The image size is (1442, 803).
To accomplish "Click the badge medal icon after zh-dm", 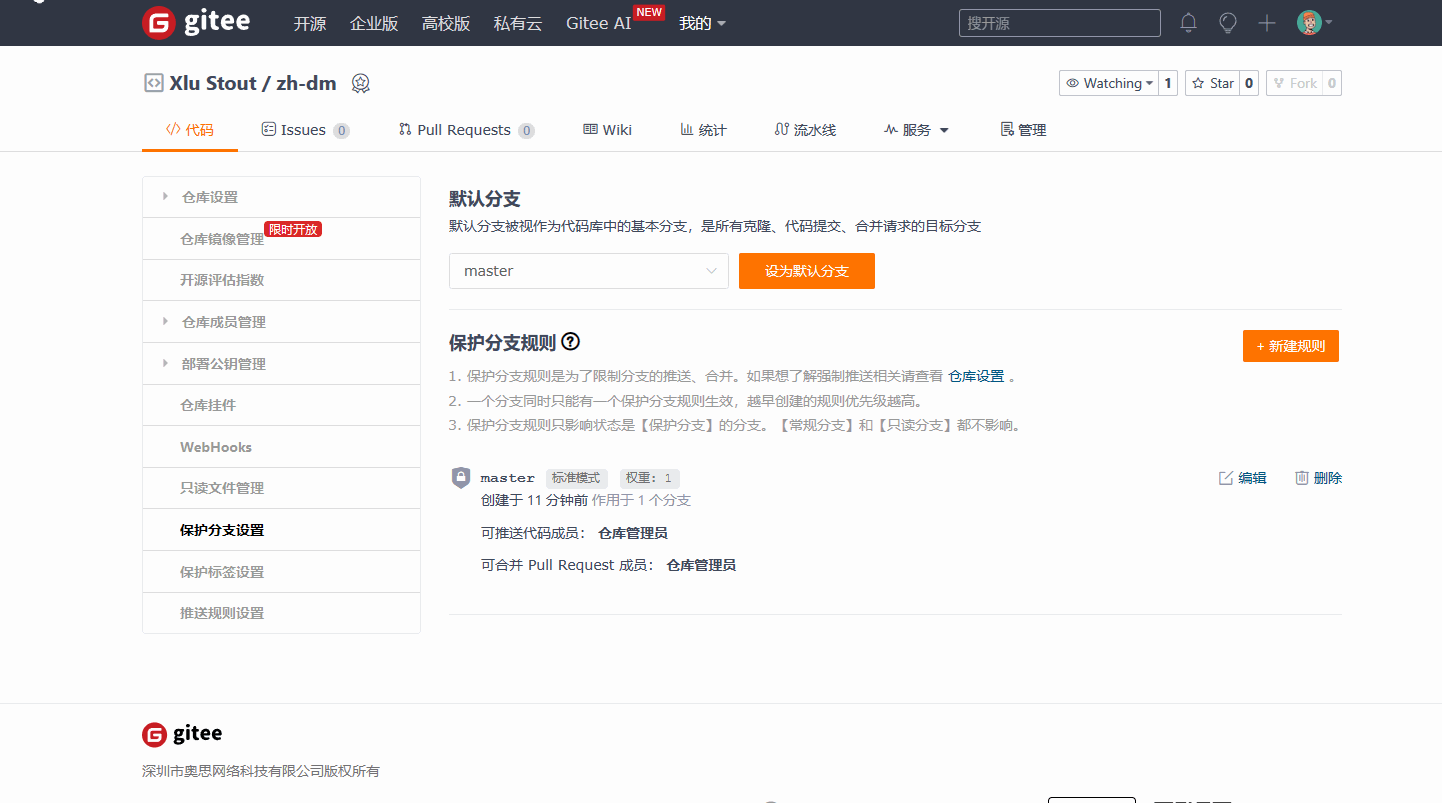I will [x=361, y=84].
